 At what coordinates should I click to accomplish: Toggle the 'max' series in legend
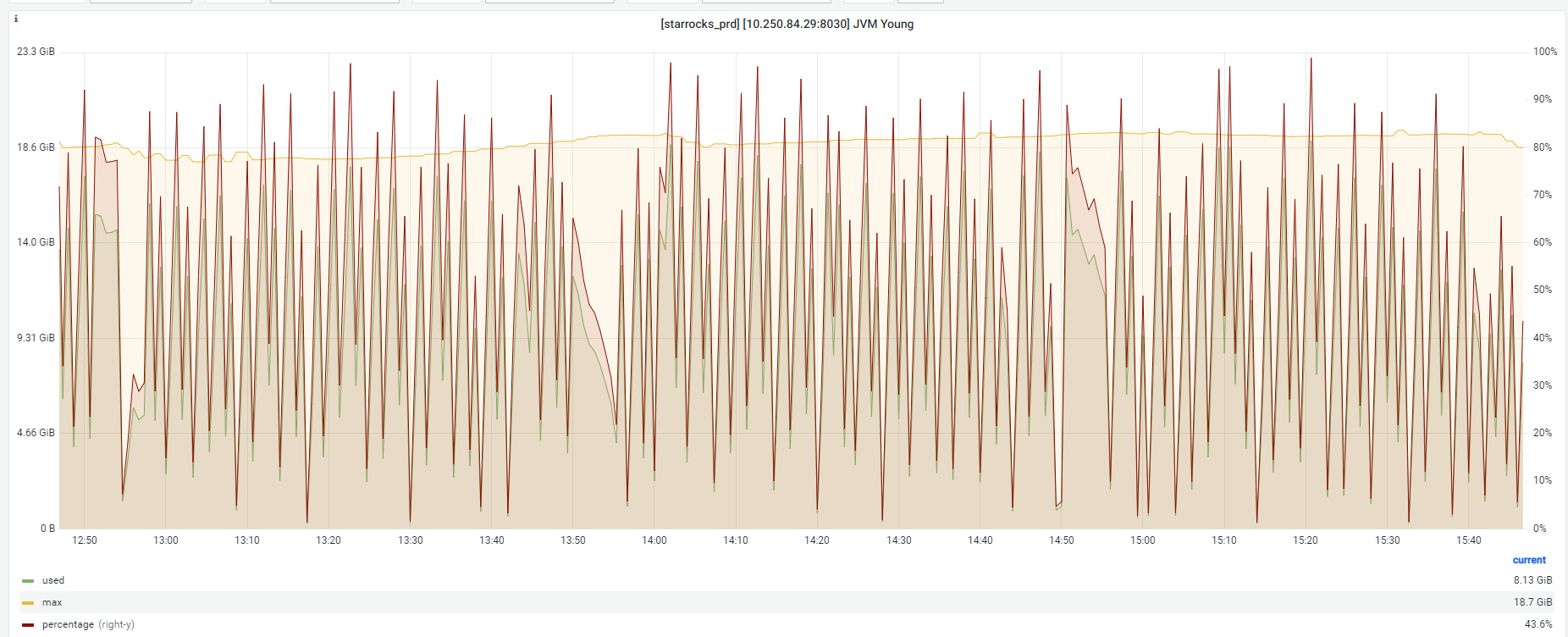(x=52, y=602)
